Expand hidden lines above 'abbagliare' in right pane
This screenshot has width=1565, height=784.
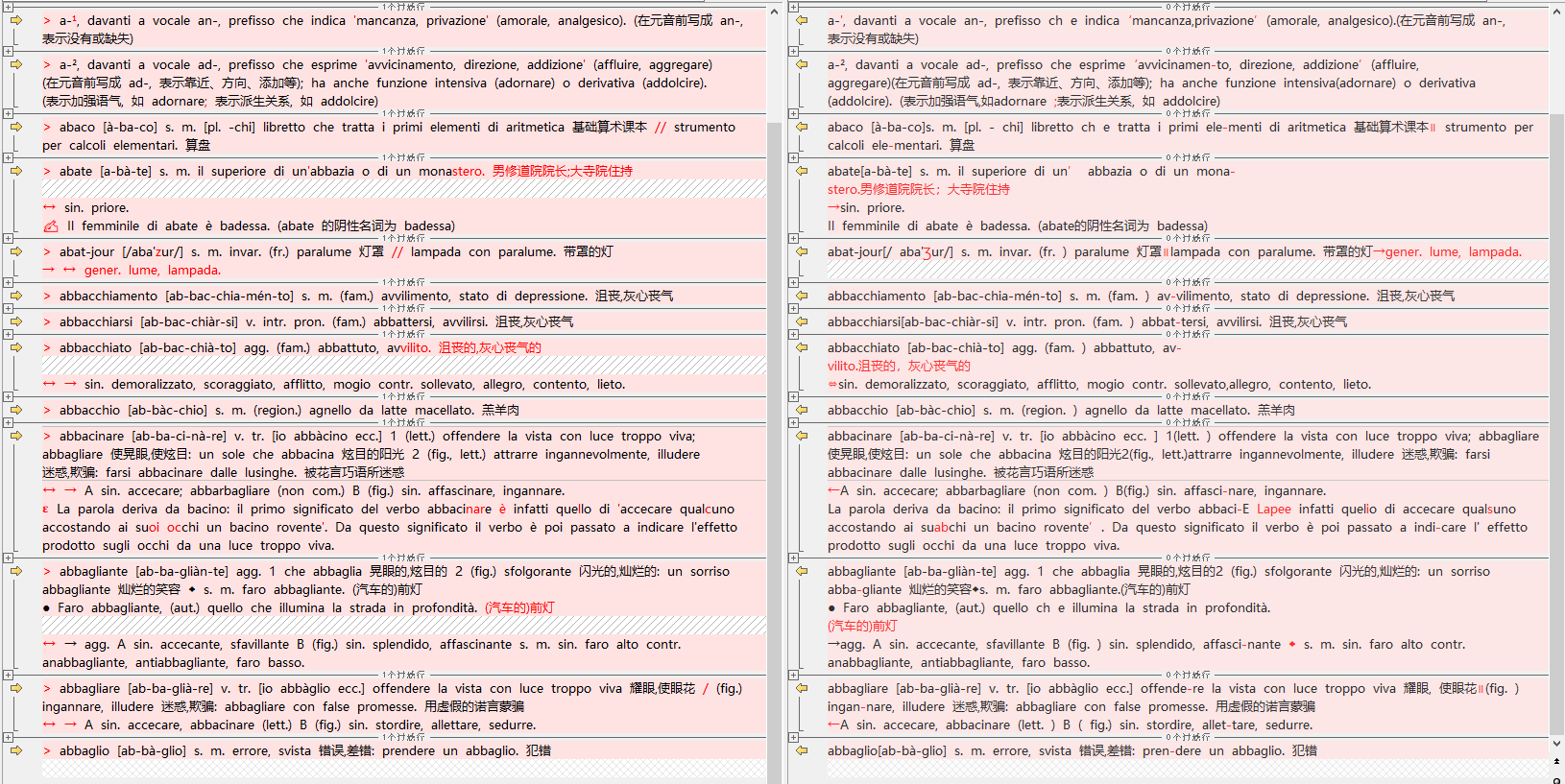[793, 675]
